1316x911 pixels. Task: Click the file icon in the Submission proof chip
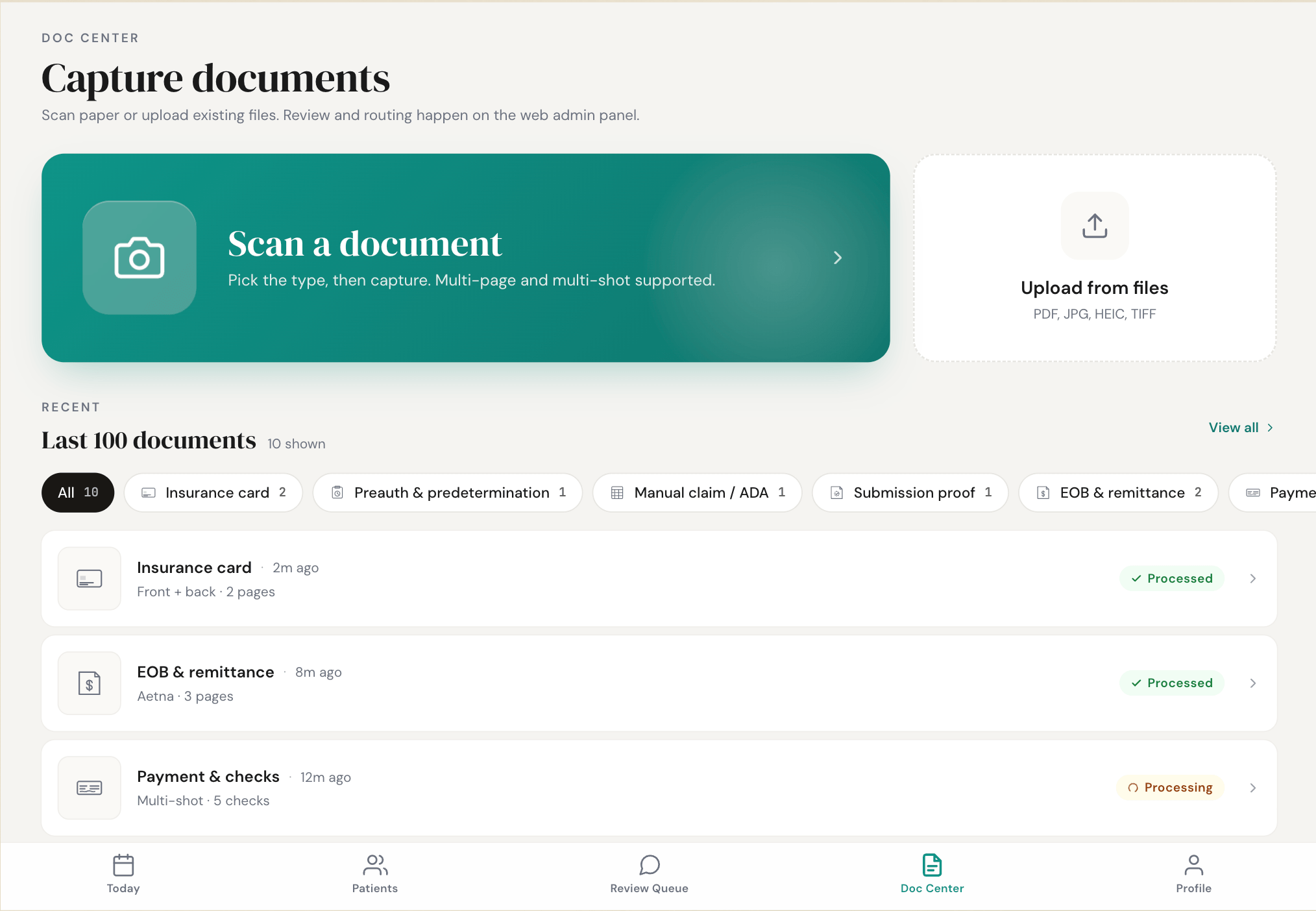click(837, 493)
